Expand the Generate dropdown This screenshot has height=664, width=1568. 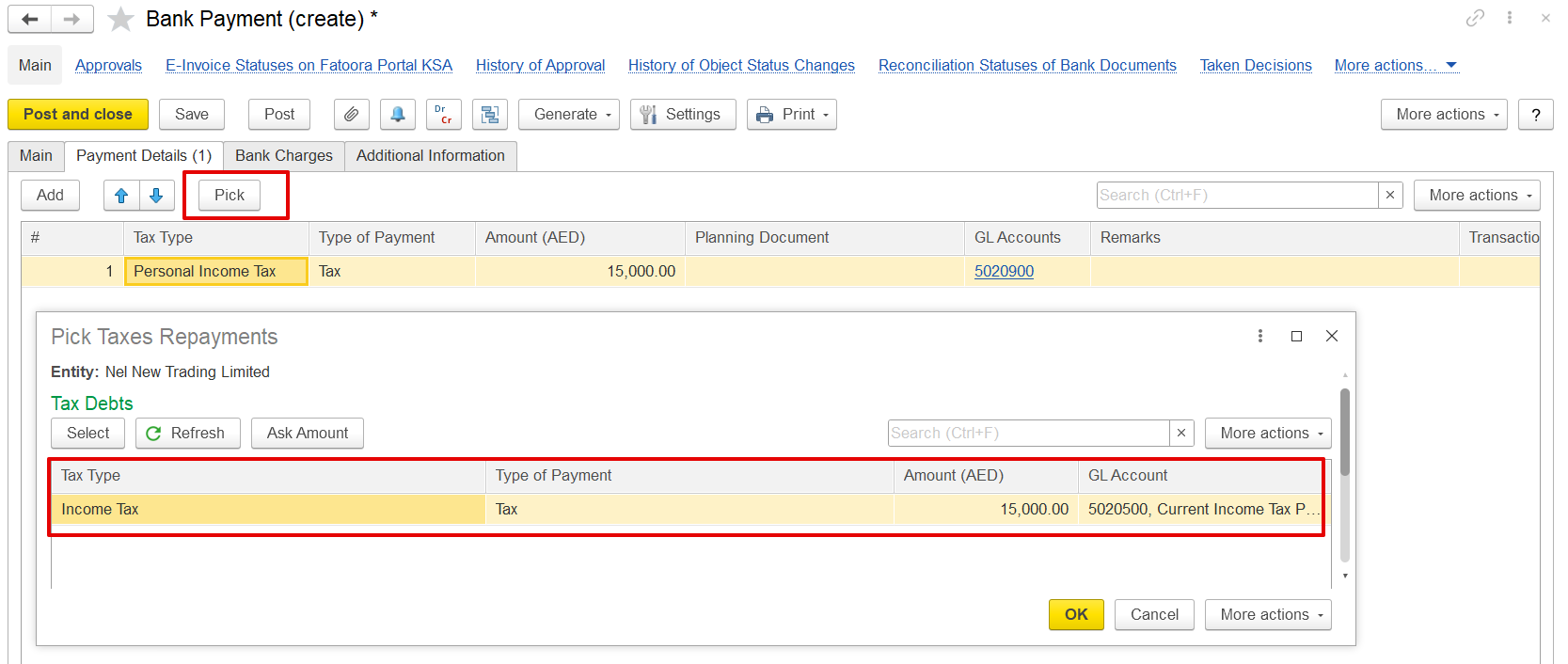568,115
